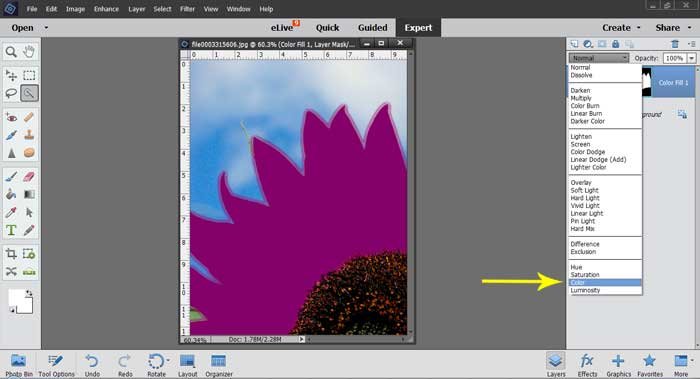
Task: Add a layer mask
Action: pos(602,44)
